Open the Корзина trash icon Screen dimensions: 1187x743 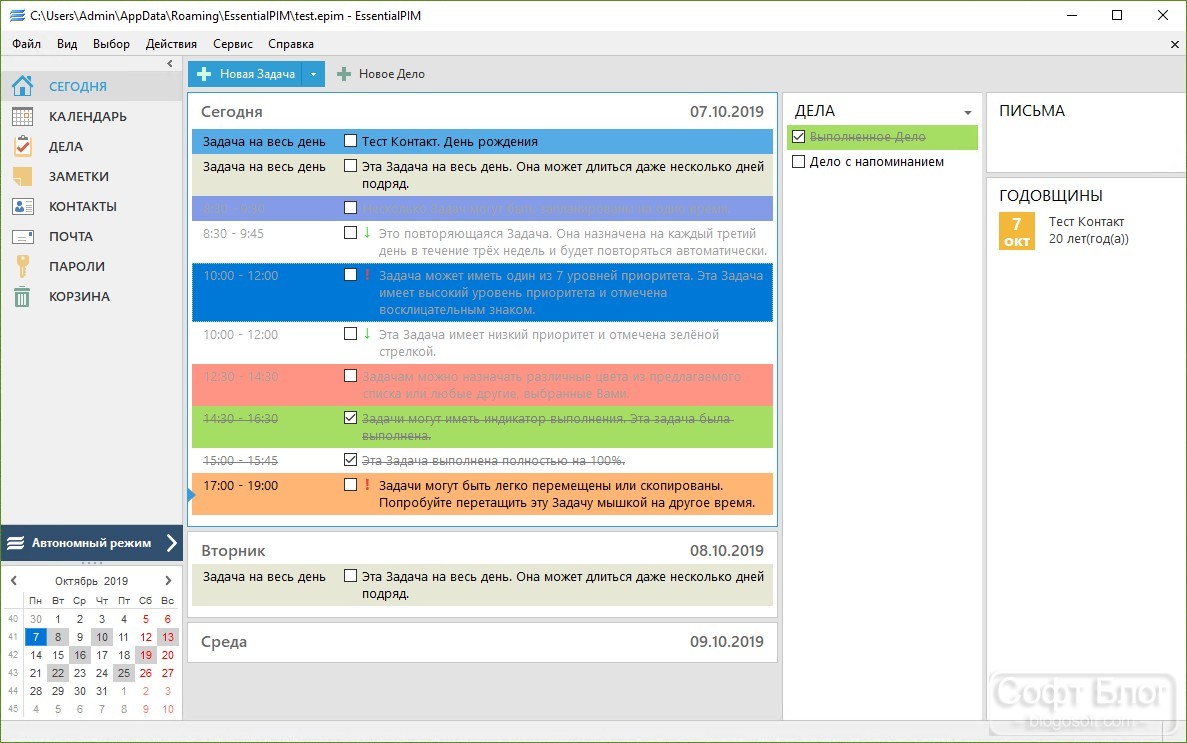tap(22, 297)
